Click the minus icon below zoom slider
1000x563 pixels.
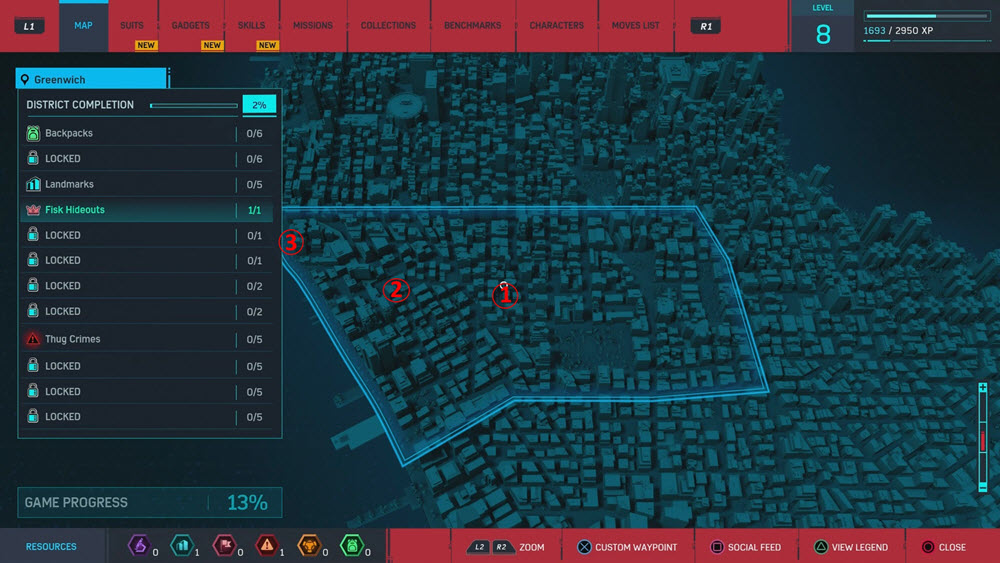[983, 487]
